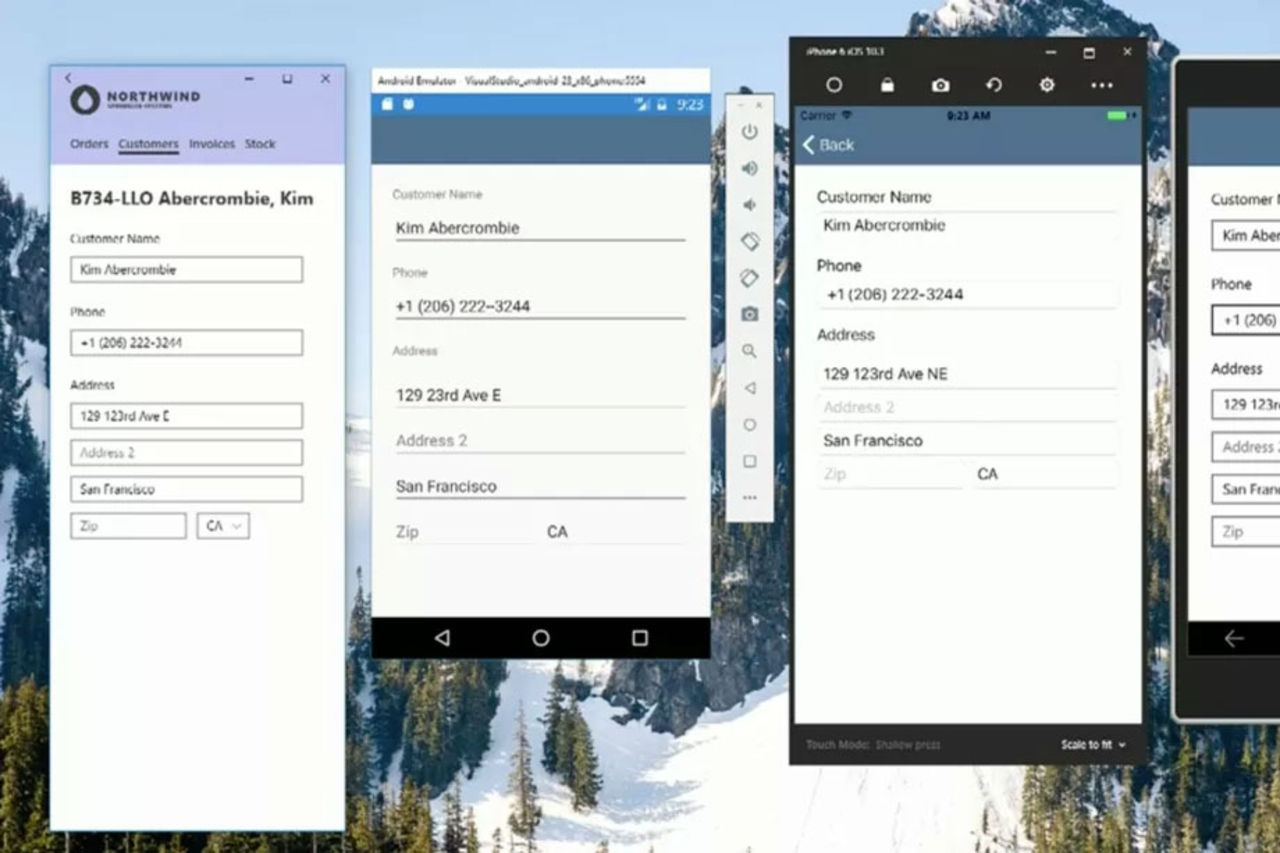Expand the CA state selector in Northwind
The image size is (1280, 853).
[222, 525]
